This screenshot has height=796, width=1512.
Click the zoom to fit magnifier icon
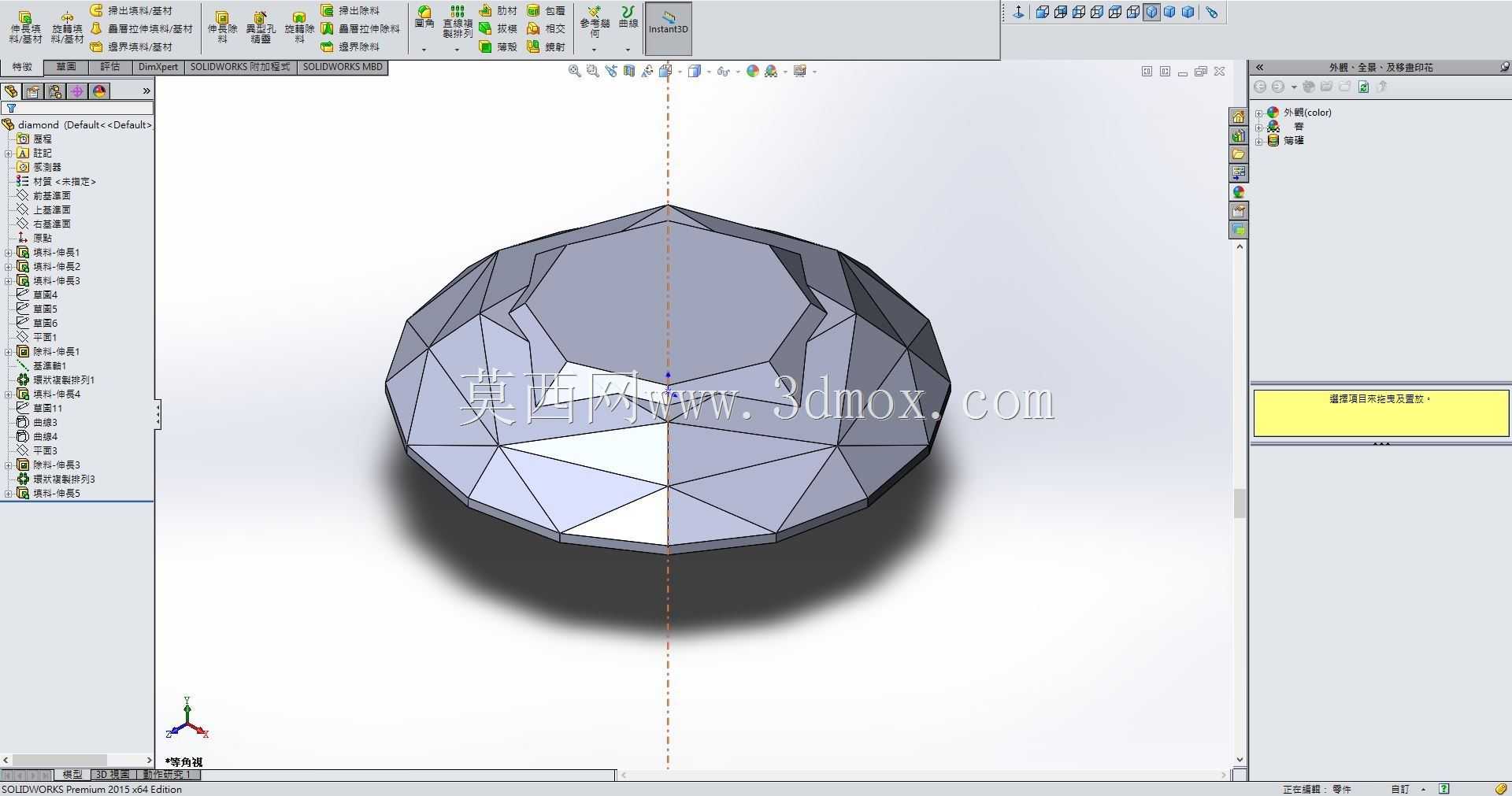[575, 72]
